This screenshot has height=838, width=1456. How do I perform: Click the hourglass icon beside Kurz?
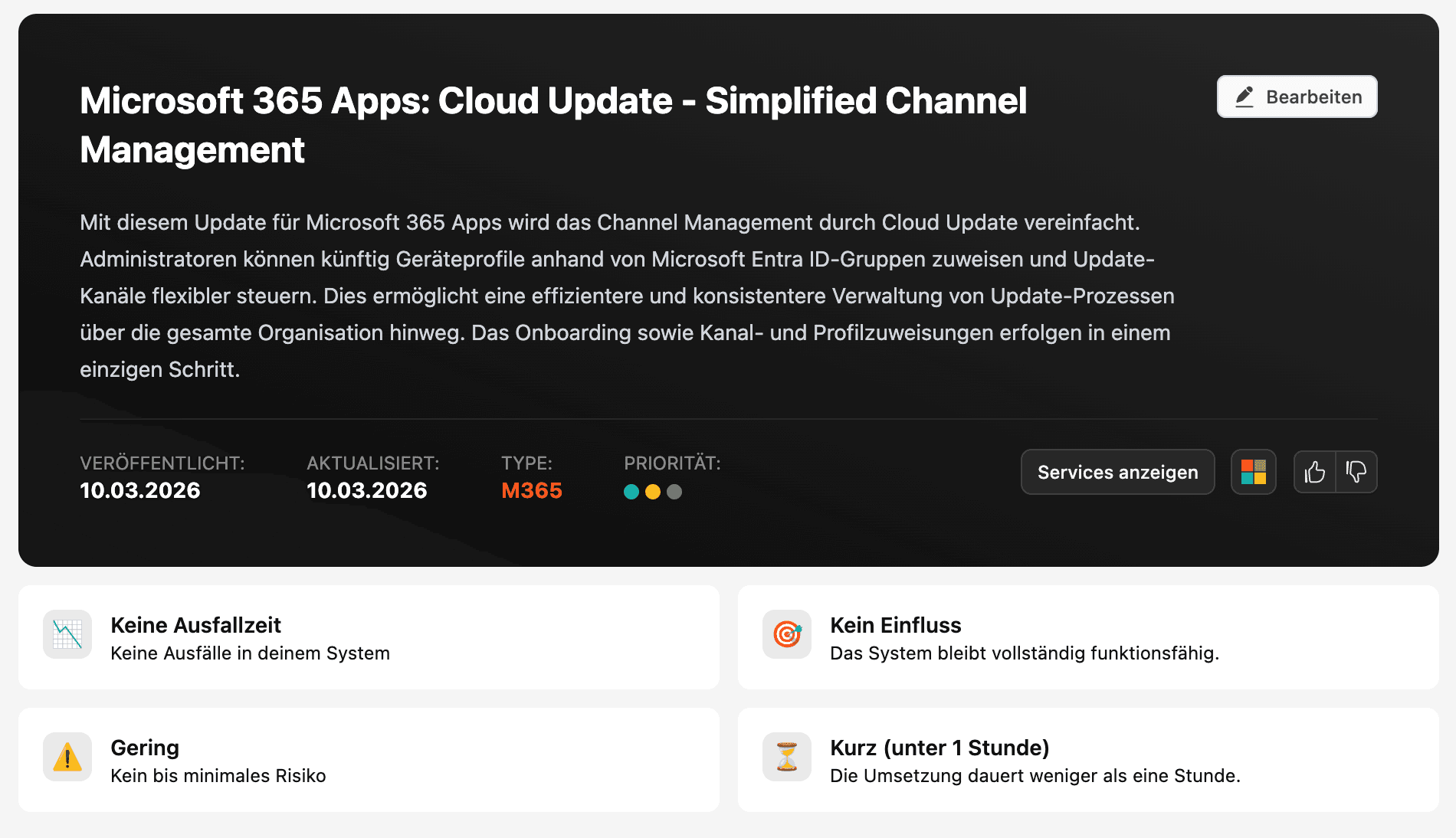[787, 757]
